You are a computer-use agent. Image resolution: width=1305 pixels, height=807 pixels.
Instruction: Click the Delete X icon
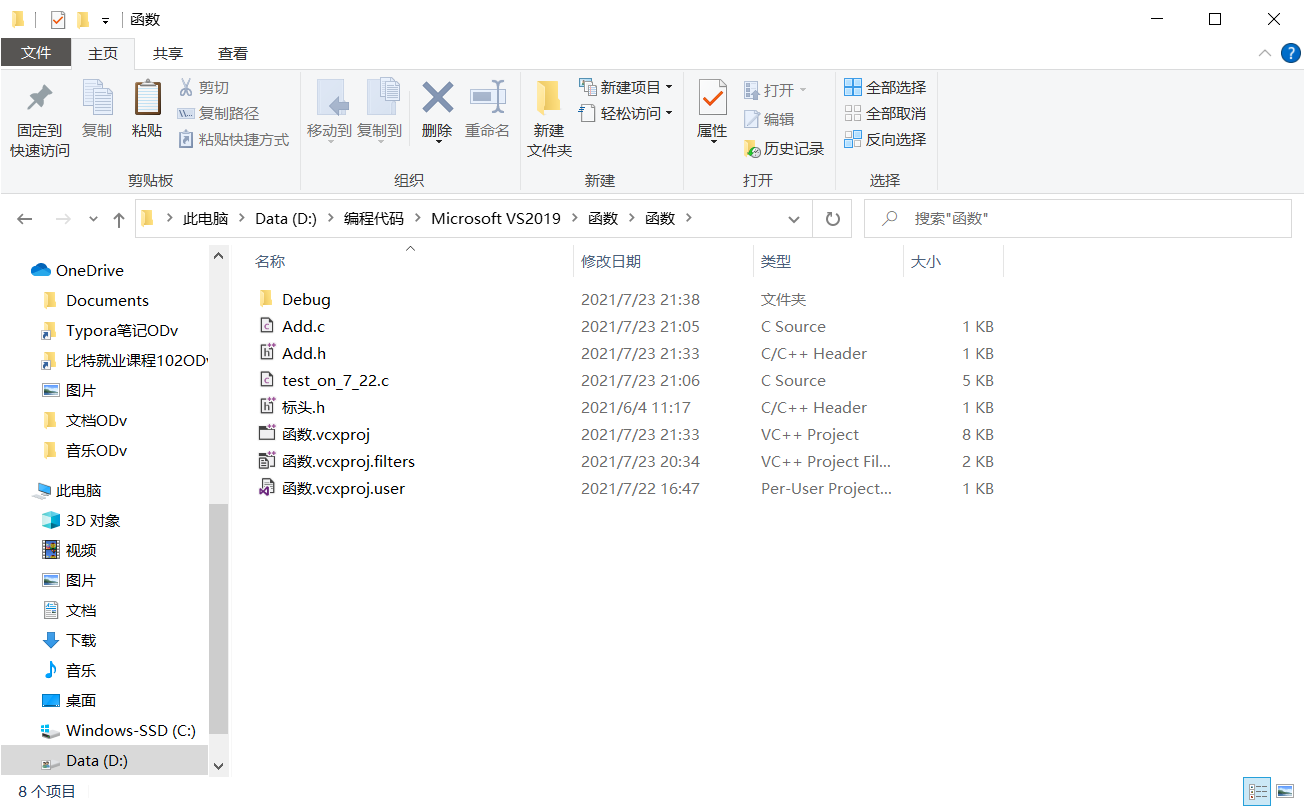pos(437,97)
